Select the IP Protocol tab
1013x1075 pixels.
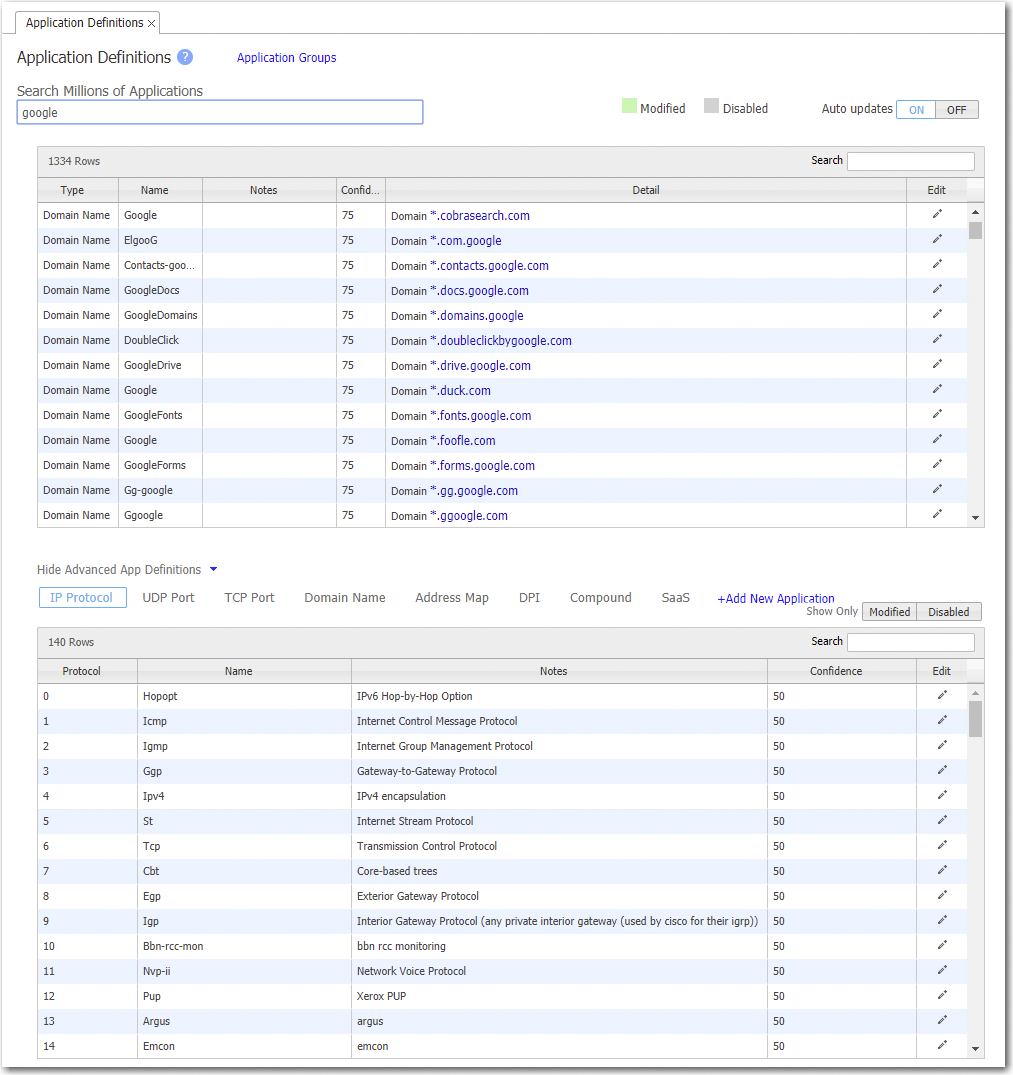pos(82,597)
